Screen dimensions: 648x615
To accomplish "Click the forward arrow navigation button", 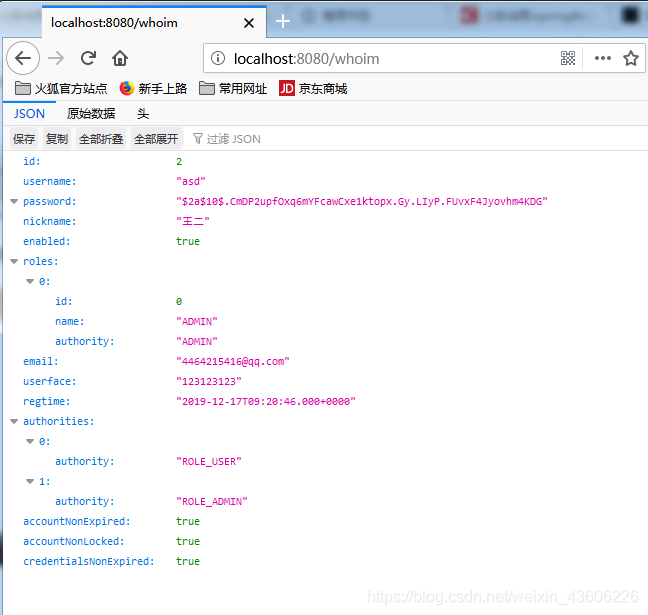I will click(56, 58).
